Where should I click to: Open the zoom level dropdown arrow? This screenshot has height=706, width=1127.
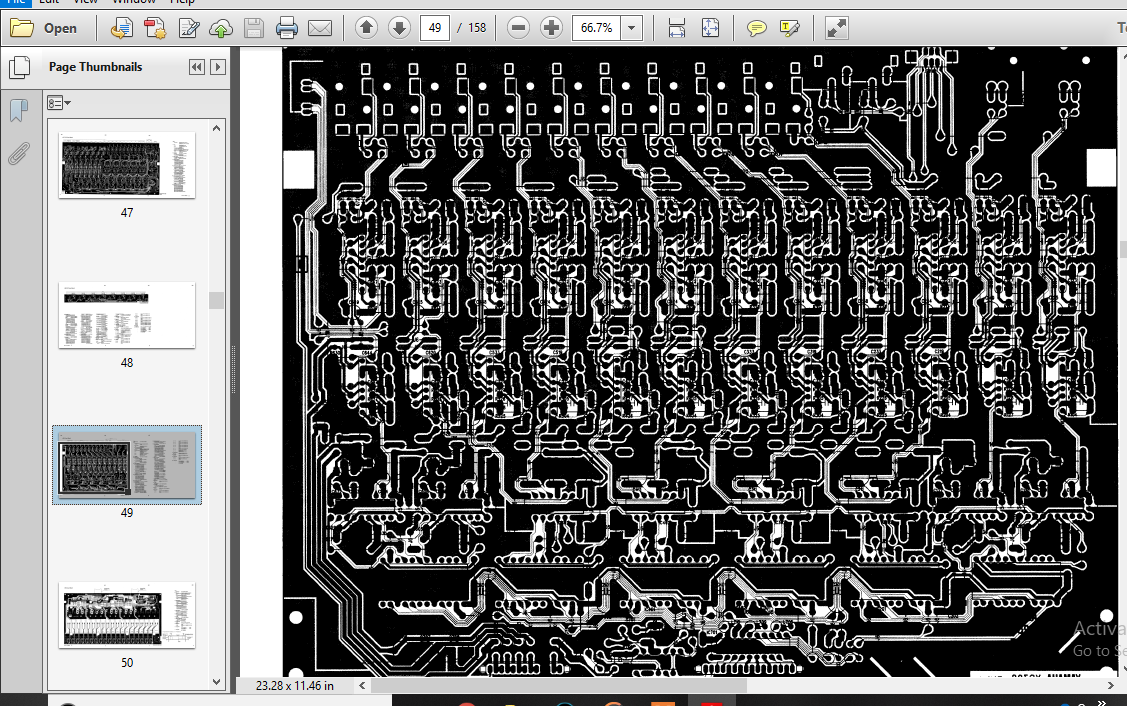(x=632, y=28)
